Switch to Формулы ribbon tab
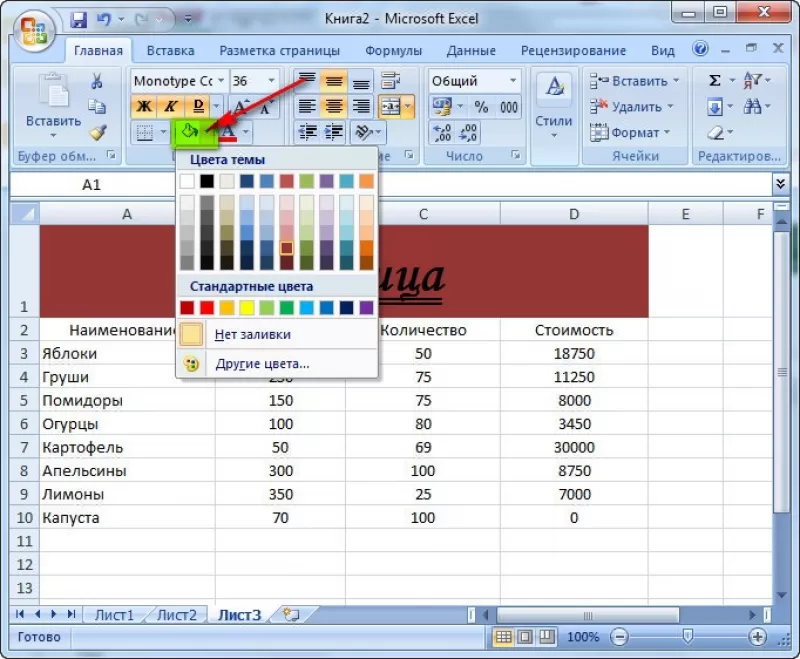Image resolution: width=800 pixels, height=659 pixels. coord(393,50)
